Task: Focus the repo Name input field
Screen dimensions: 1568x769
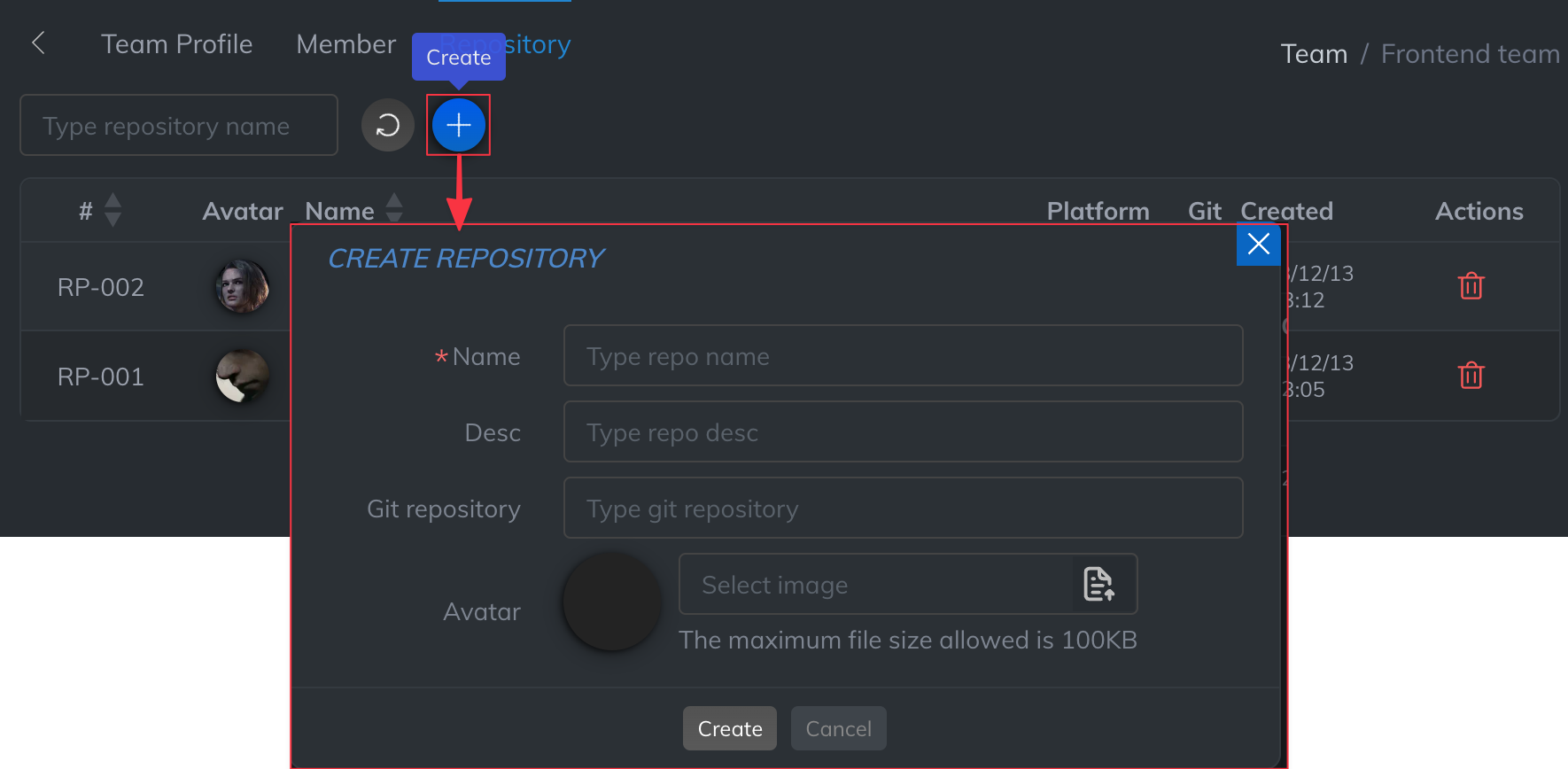Action: (x=903, y=356)
